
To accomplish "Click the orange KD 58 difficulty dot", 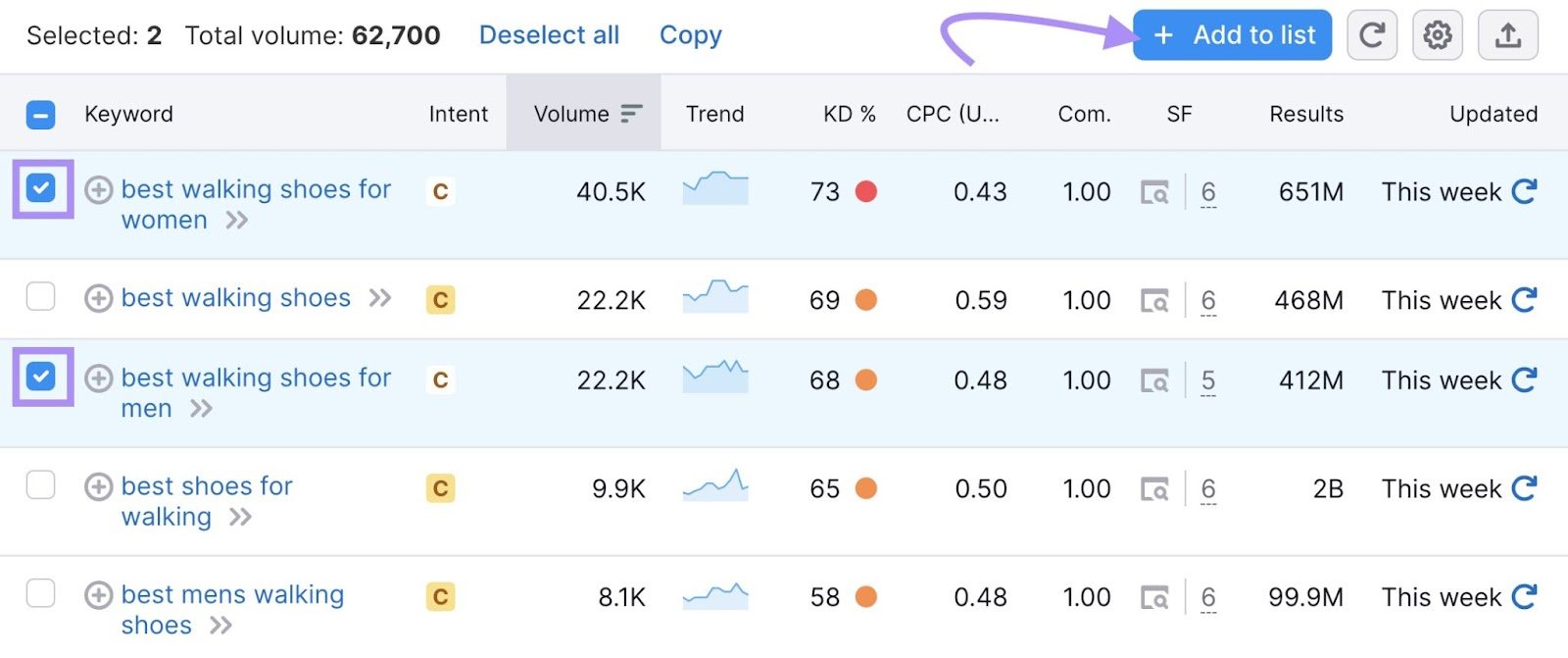I will coord(865,596).
